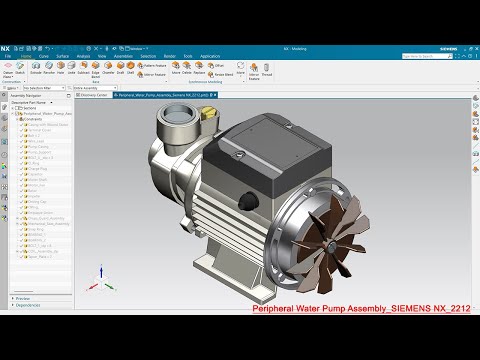Toggle visibility check for Spacer_Plate x 2

[x=21, y=257]
